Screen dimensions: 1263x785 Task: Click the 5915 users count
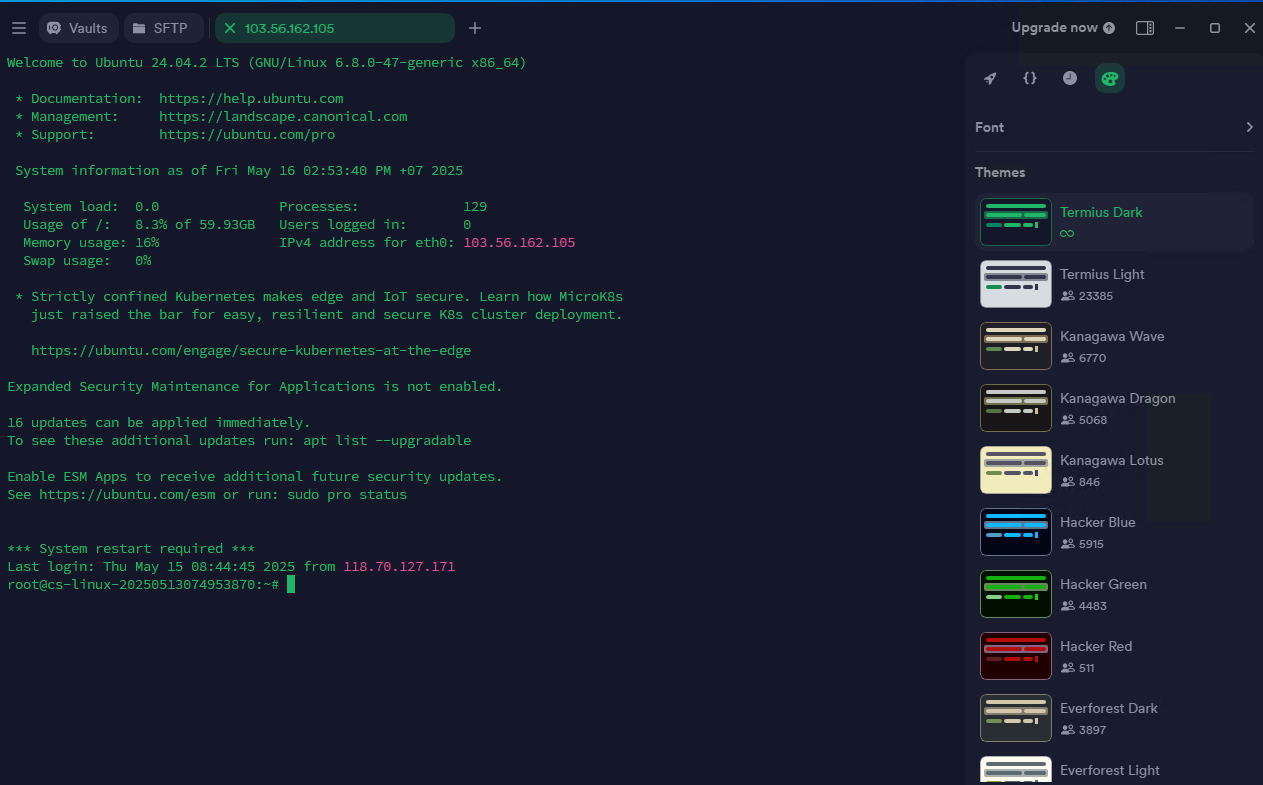1093,544
